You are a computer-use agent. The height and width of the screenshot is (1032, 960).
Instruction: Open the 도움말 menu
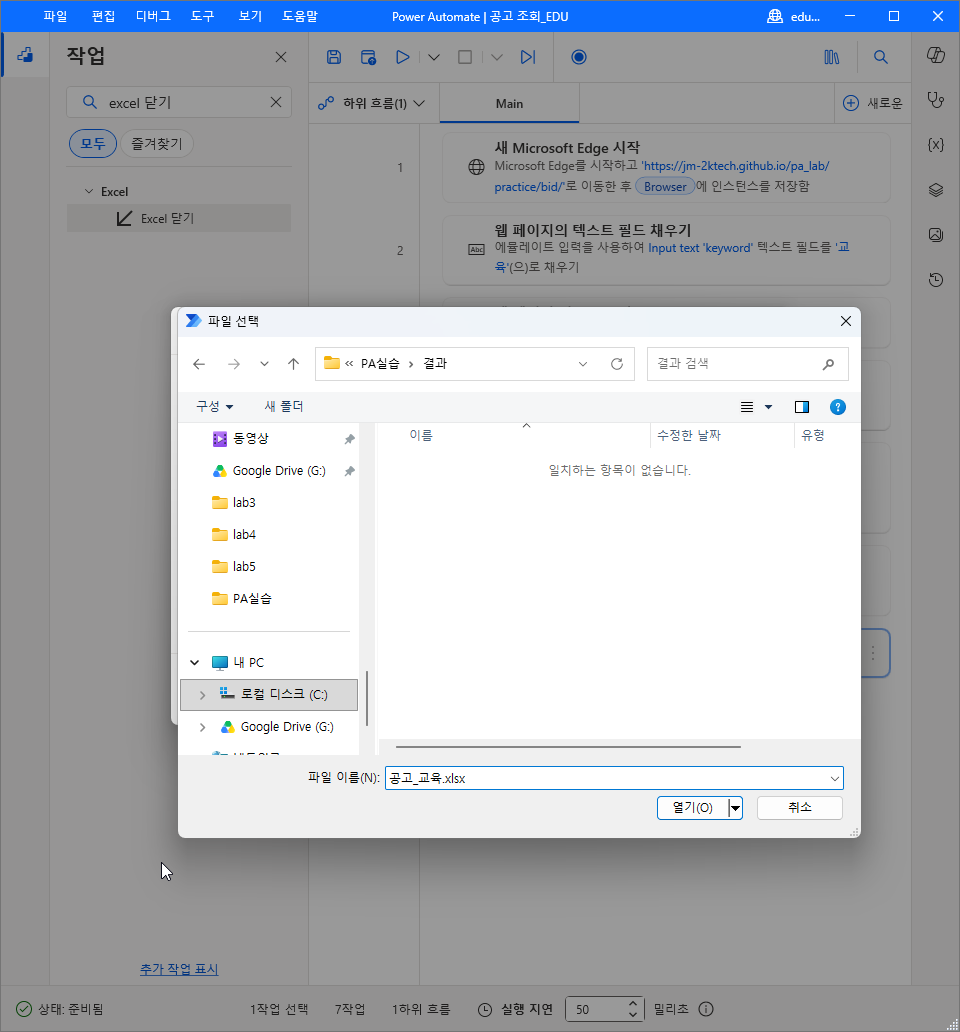click(x=300, y=16)
